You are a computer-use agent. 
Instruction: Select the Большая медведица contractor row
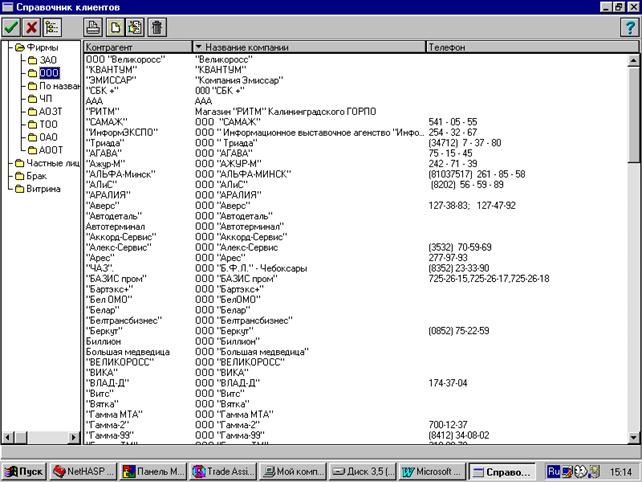127,352
